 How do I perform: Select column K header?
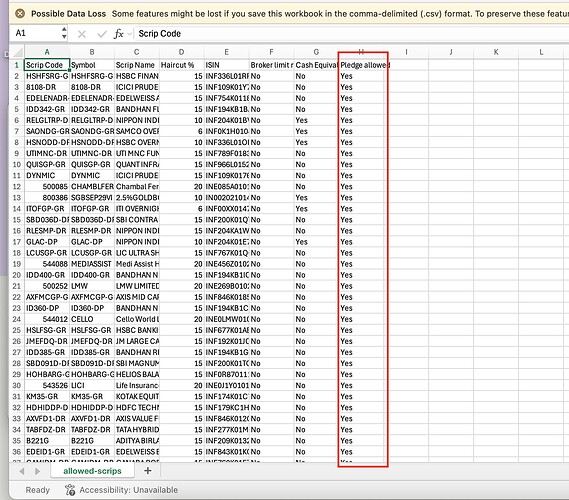(496, 52)
